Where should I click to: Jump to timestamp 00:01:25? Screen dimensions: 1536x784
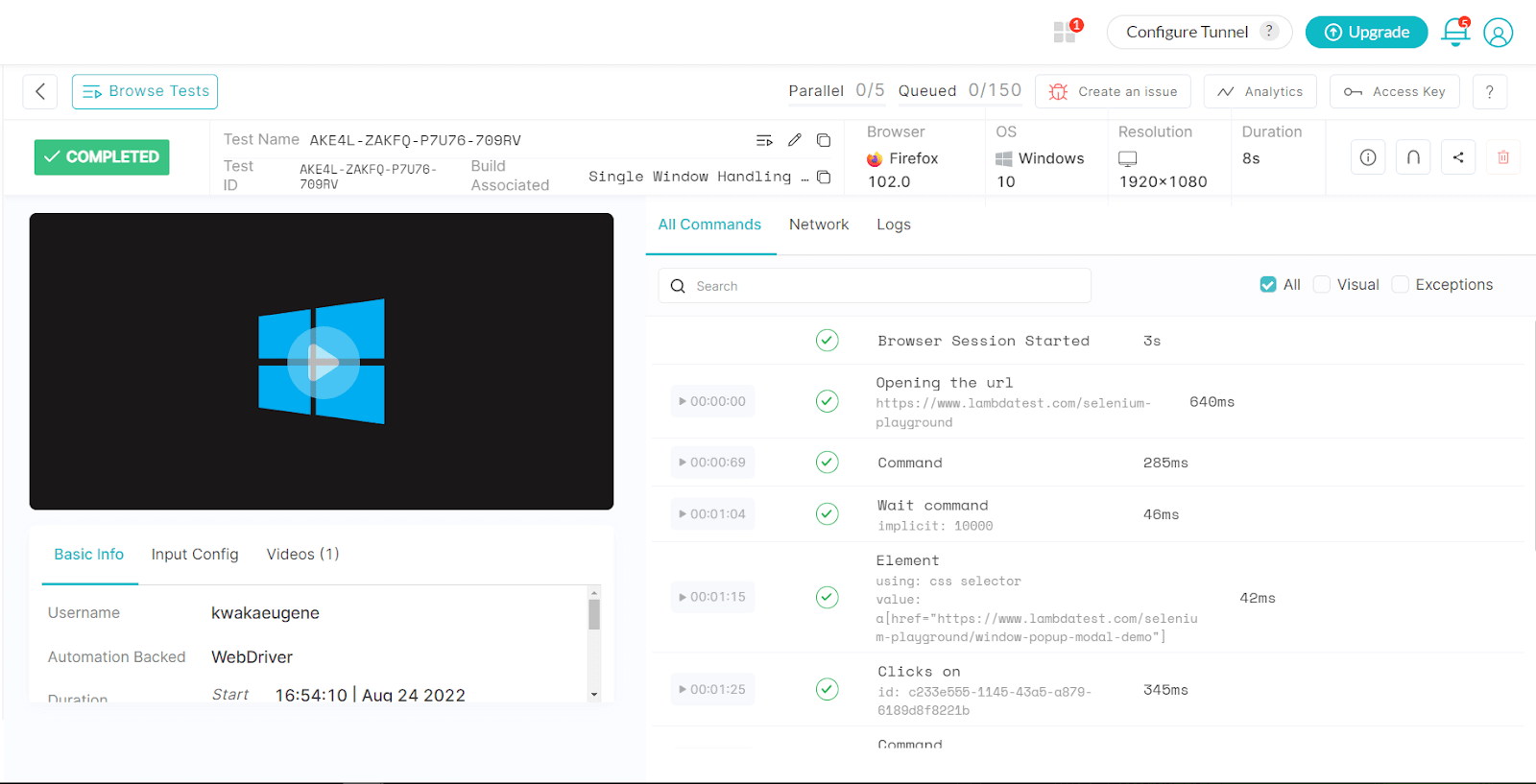712,689
